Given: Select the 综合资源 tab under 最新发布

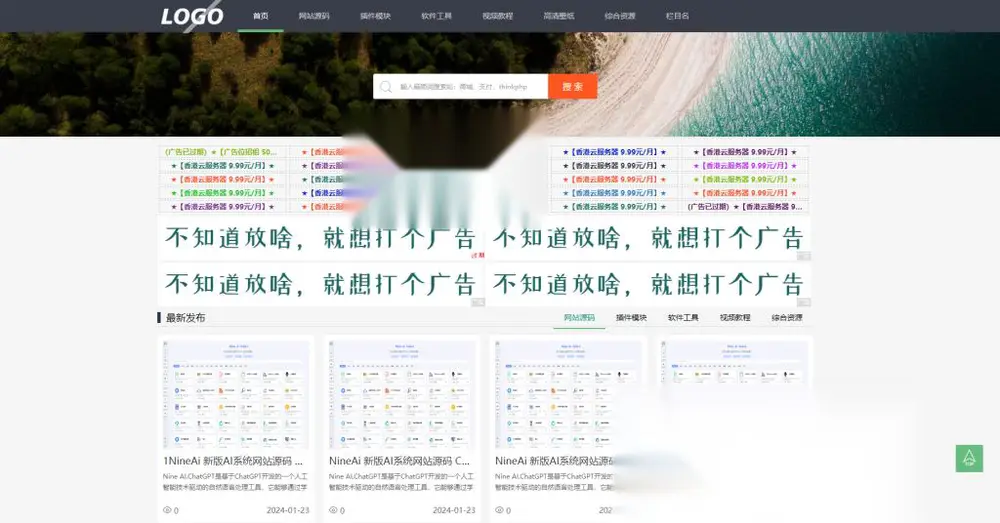Looking at the screenshot, I should click(x=787, y=318).
